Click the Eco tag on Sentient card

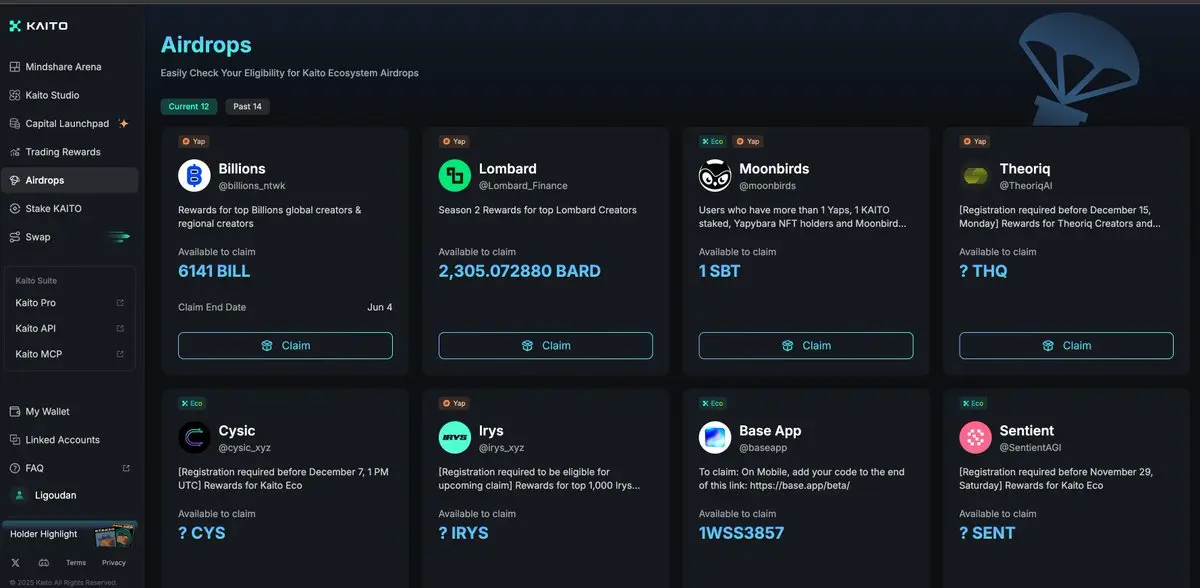click(x=973, y=403)
